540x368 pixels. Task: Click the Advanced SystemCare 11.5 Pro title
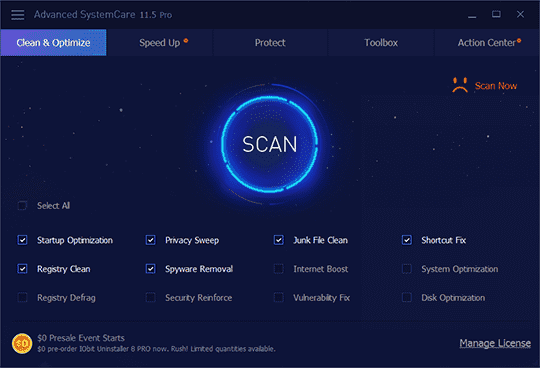[x=103, y=15]
